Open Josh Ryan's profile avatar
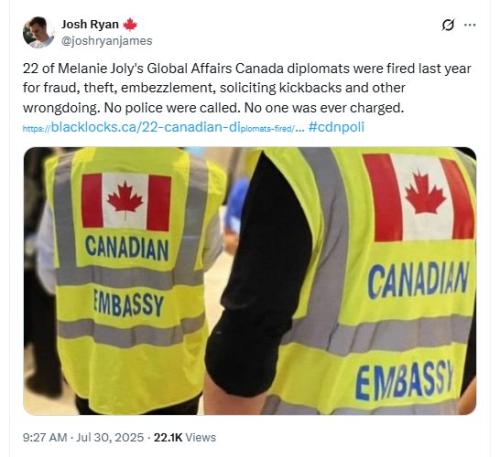 (38, 32)
